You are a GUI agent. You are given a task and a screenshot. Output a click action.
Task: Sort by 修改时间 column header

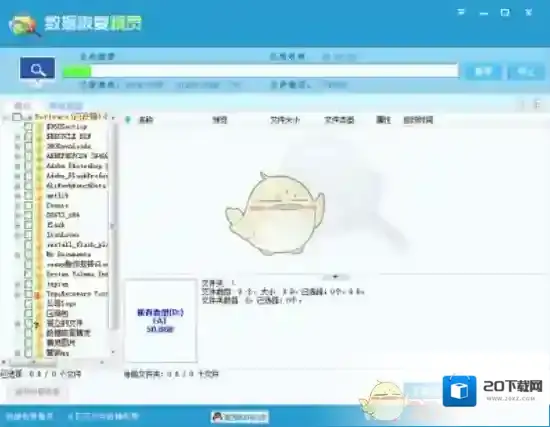click(418, 120)
